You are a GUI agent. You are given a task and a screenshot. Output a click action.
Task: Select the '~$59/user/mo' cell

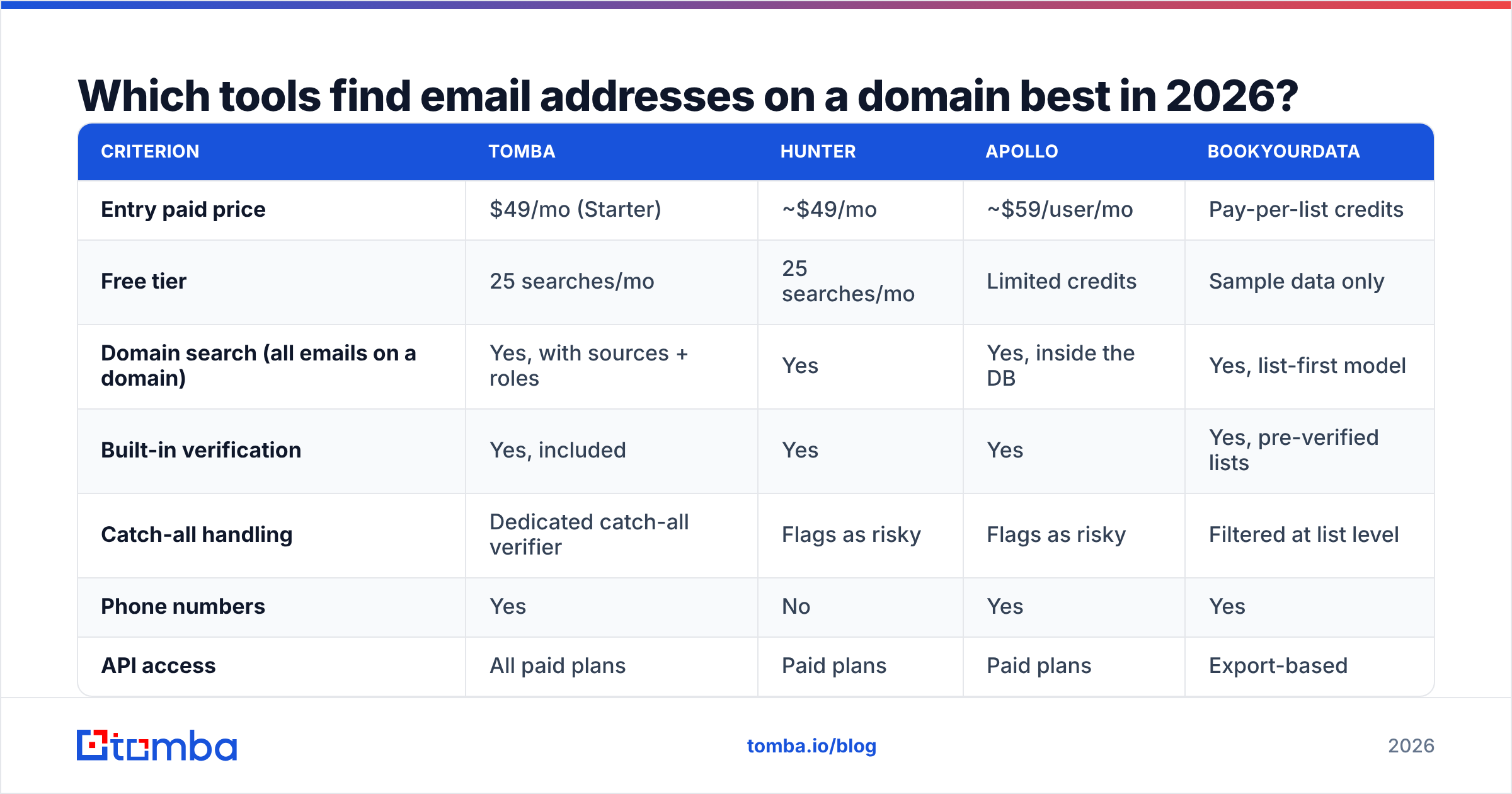tap(1060, 209)
